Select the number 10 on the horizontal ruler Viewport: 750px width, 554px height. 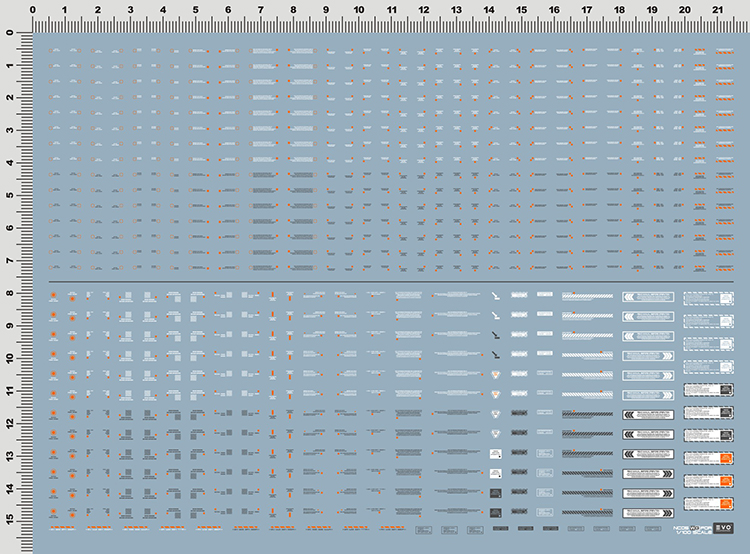coord(359,10)
